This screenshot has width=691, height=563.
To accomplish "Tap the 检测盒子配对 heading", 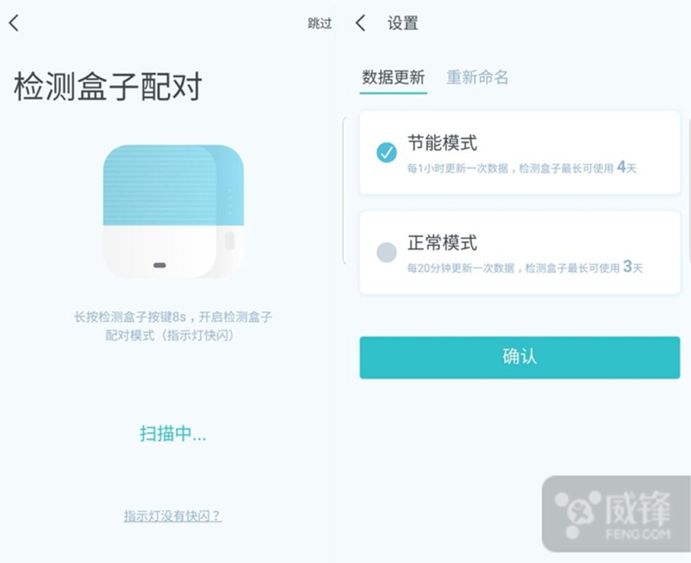I will point(108,87).
